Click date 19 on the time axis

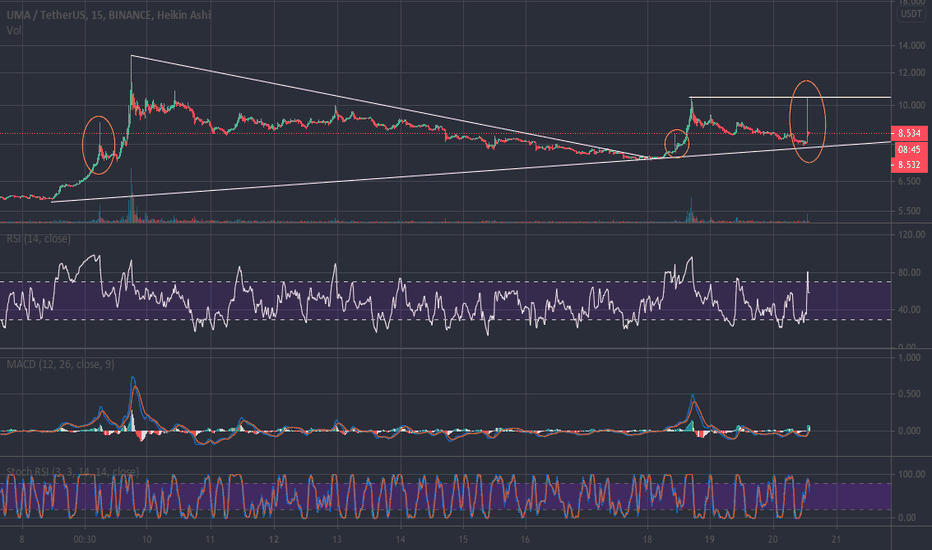(x=709, y=539)
